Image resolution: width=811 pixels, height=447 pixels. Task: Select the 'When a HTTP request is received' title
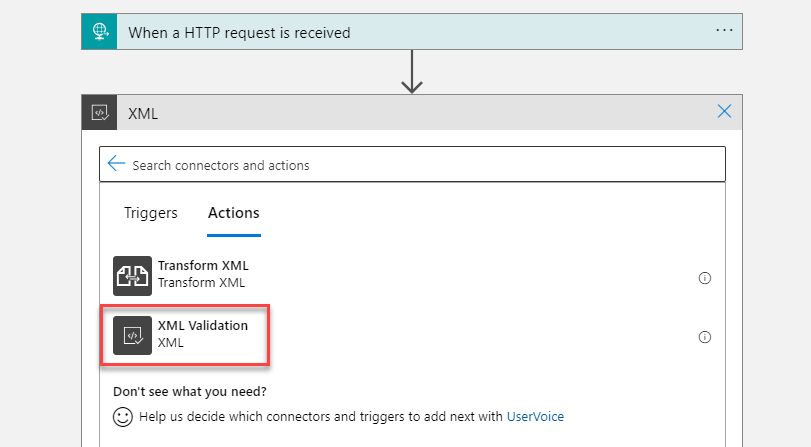(239, 33)
